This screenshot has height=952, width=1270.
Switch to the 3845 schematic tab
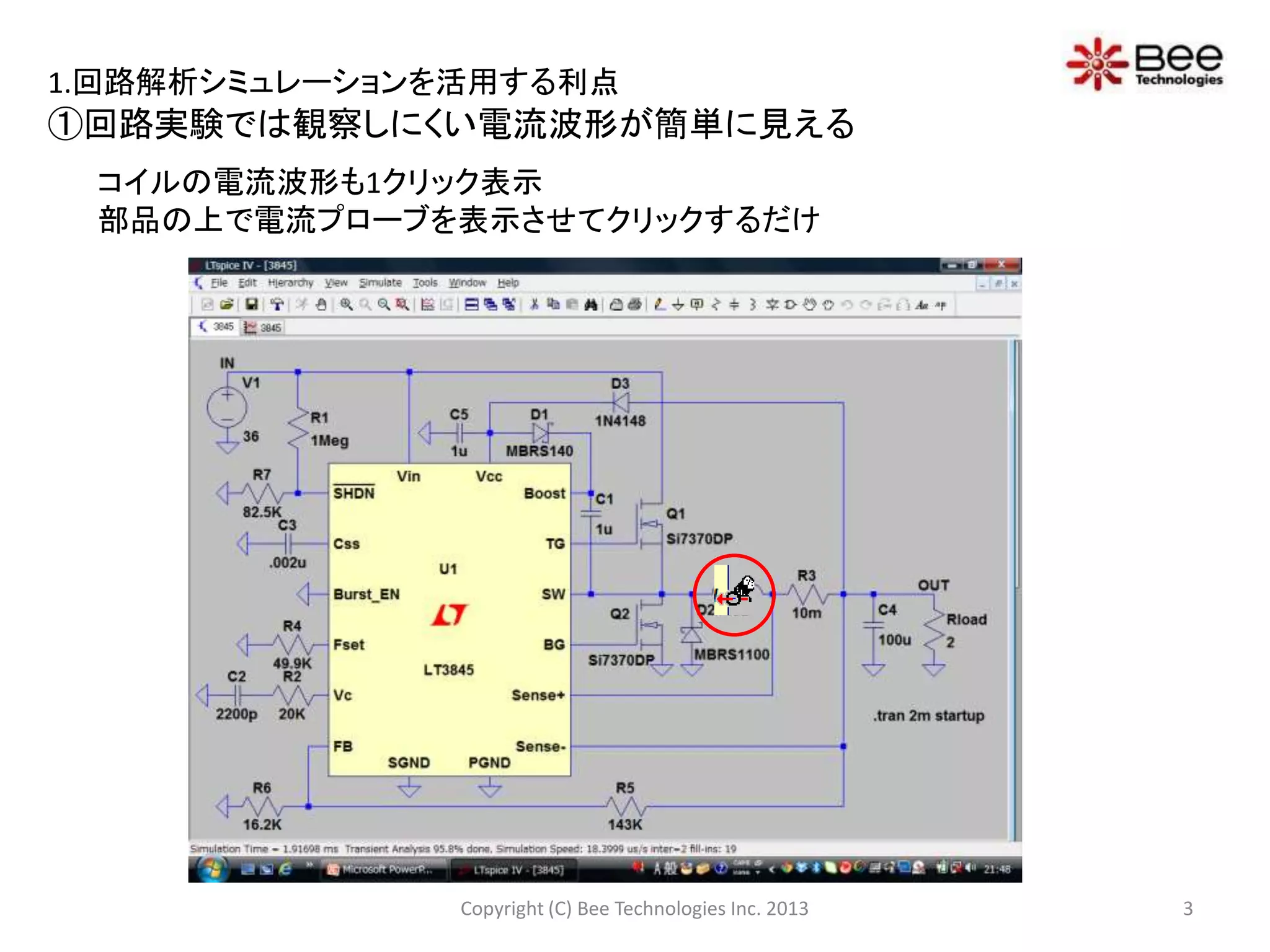tap(216, 327)
